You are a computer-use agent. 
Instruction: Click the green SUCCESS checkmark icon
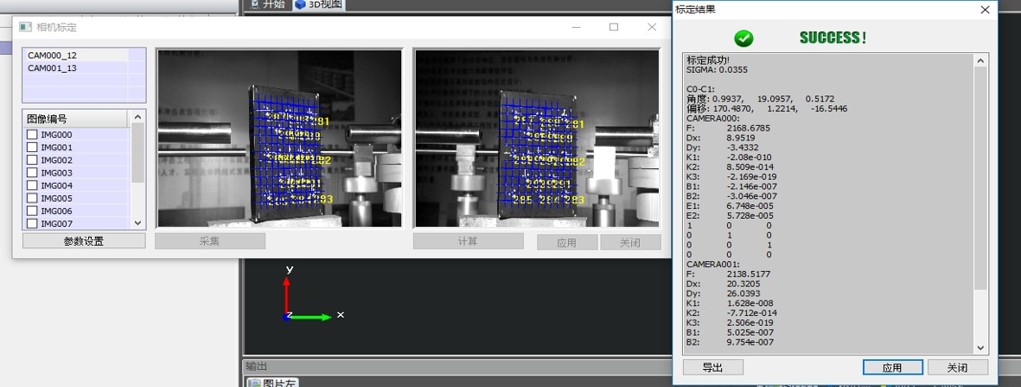[x=744, y=38]
